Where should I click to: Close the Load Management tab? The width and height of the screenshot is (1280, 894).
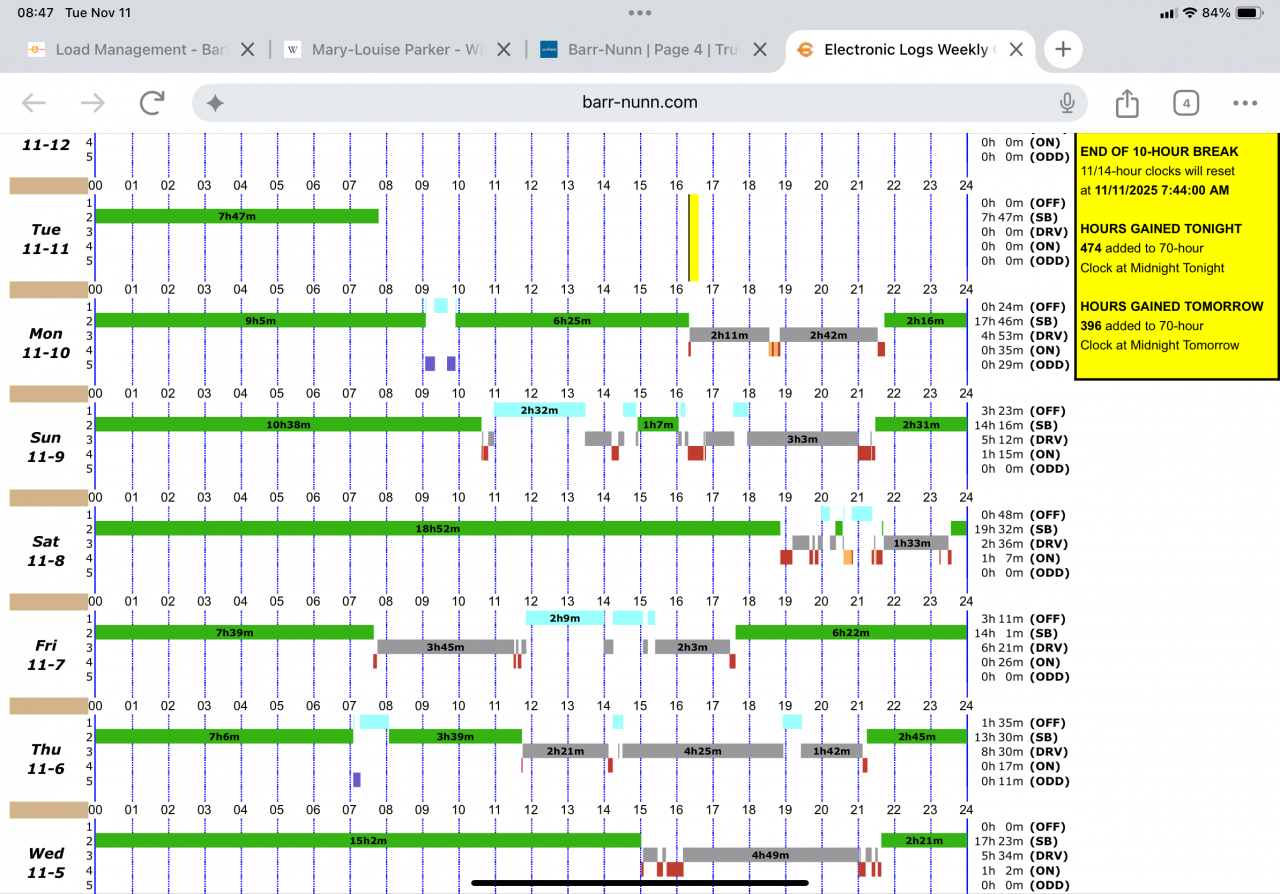pyautogui.click(x=248, y=49)
